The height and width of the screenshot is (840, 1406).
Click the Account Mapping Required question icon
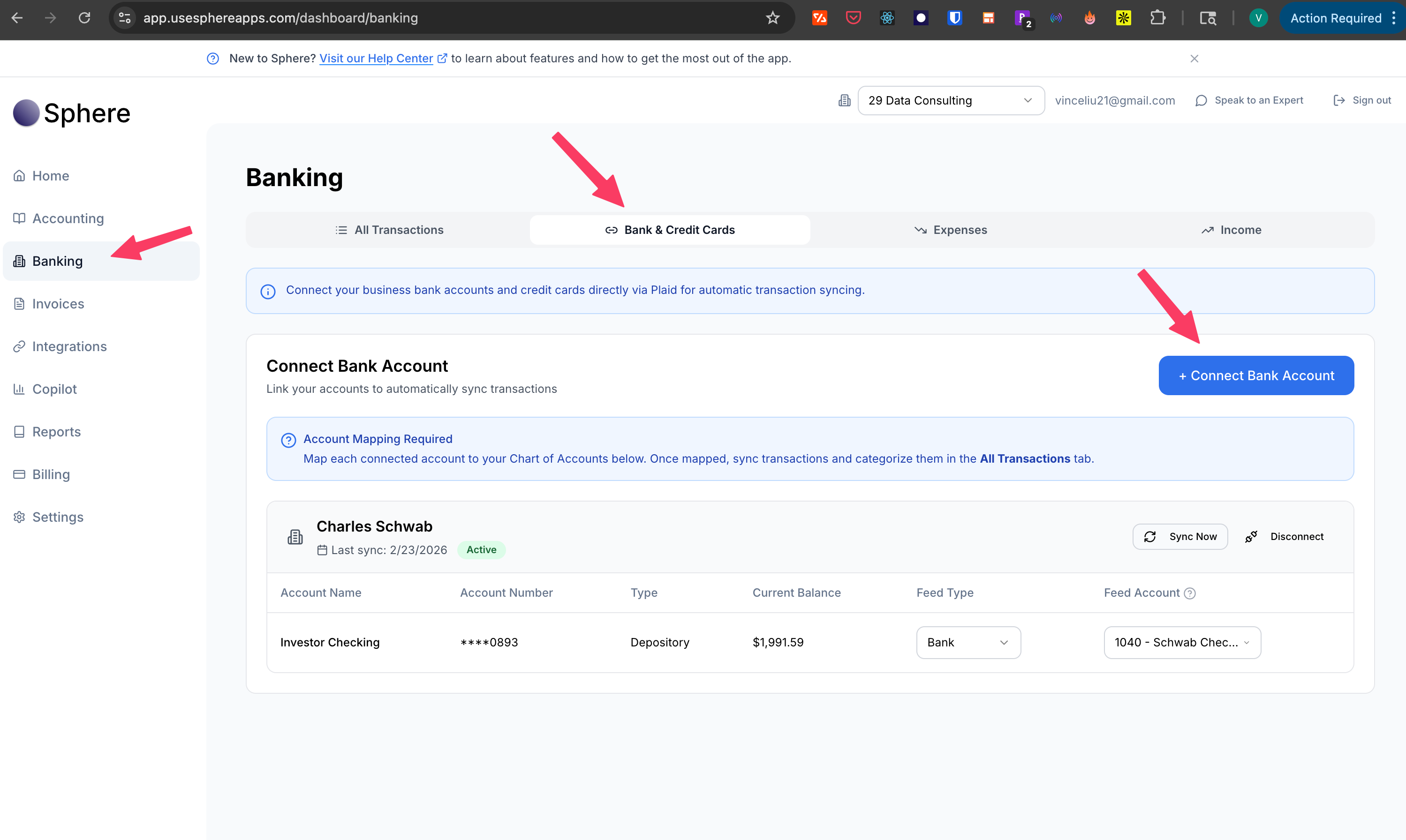click(x=288, y=440)
